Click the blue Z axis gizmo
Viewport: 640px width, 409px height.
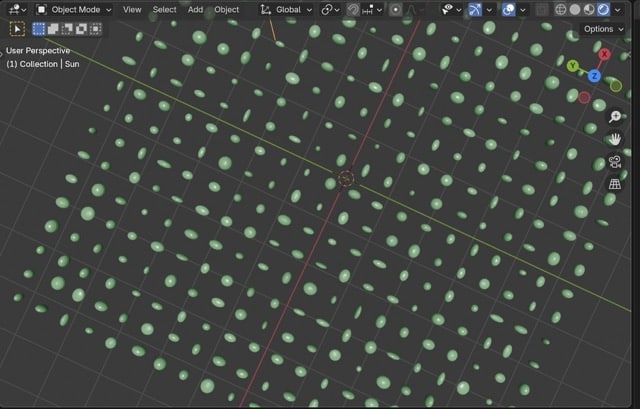(x=594, y=76)
